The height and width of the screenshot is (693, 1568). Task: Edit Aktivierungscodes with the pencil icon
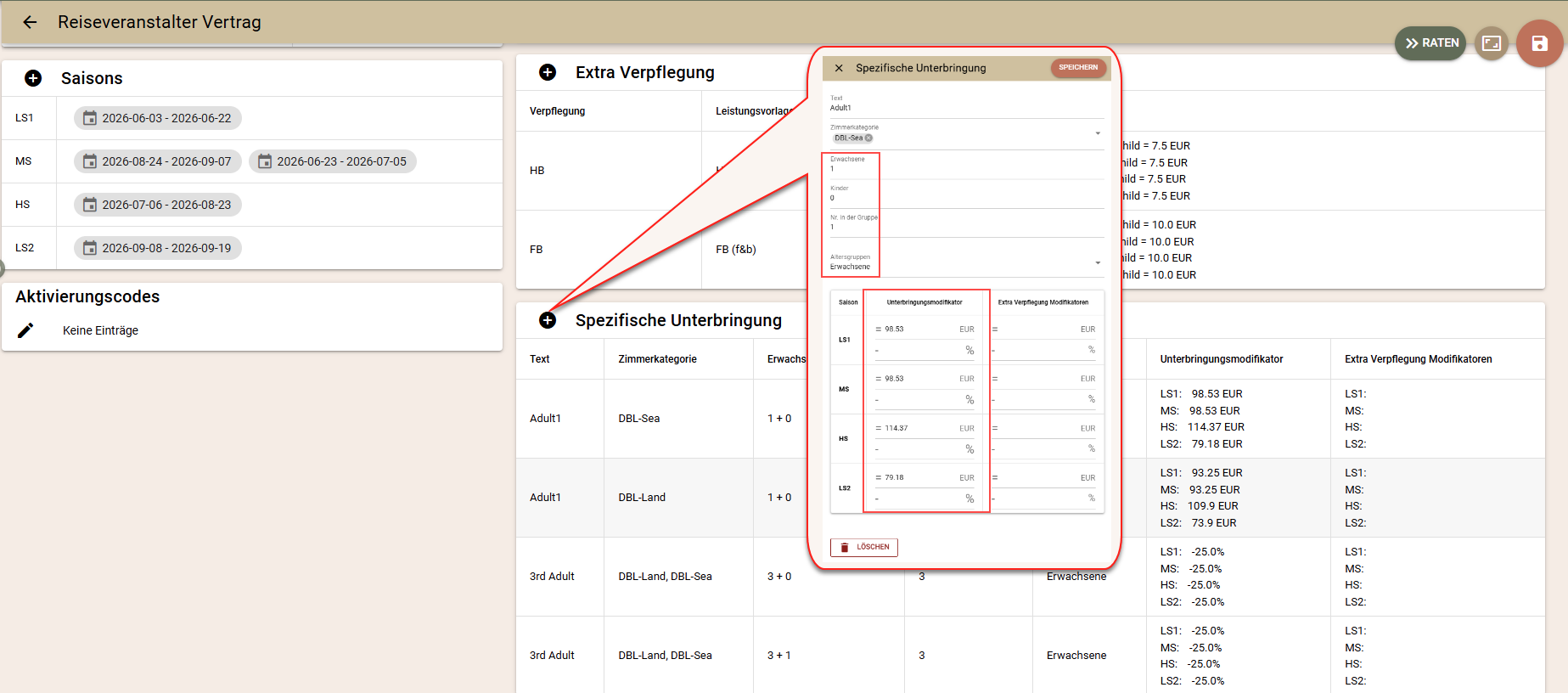[25, 330]
